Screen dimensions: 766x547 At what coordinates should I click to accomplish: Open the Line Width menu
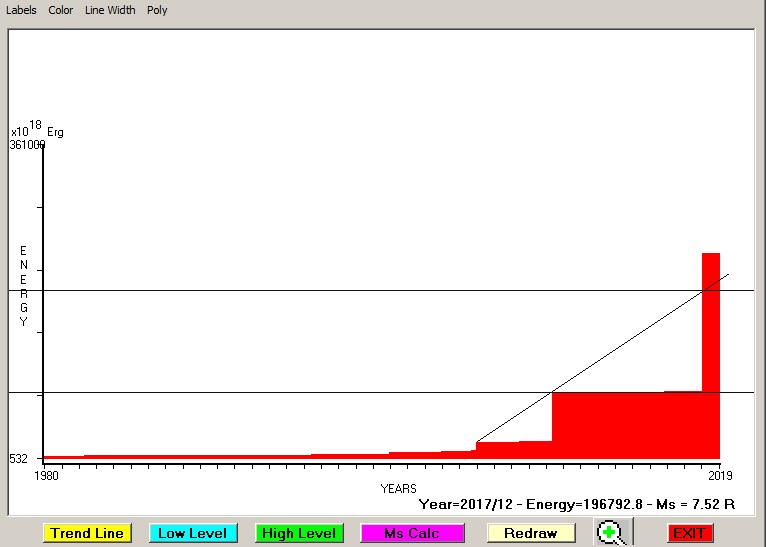pos(110,10)
